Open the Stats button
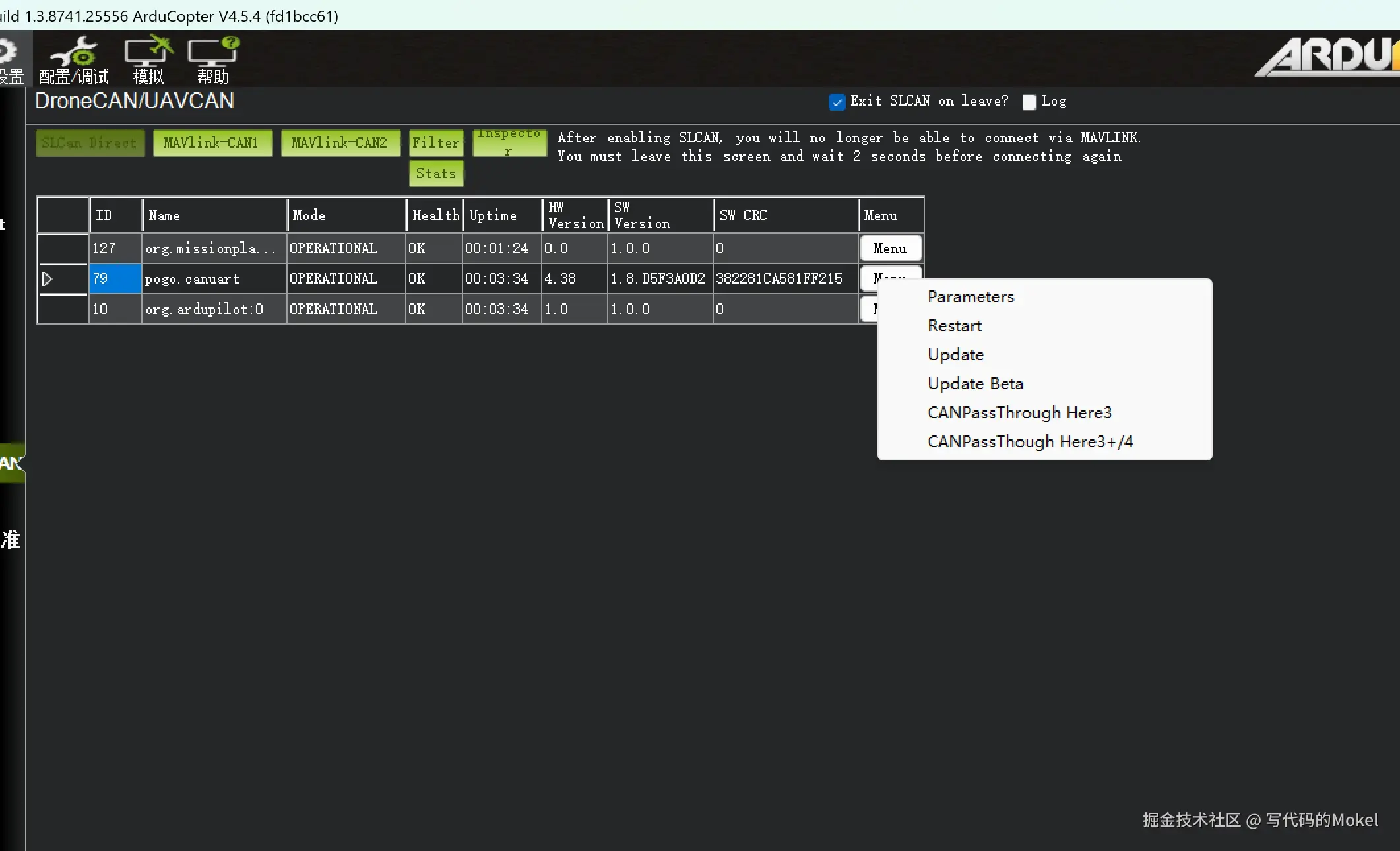 (436, 173)
